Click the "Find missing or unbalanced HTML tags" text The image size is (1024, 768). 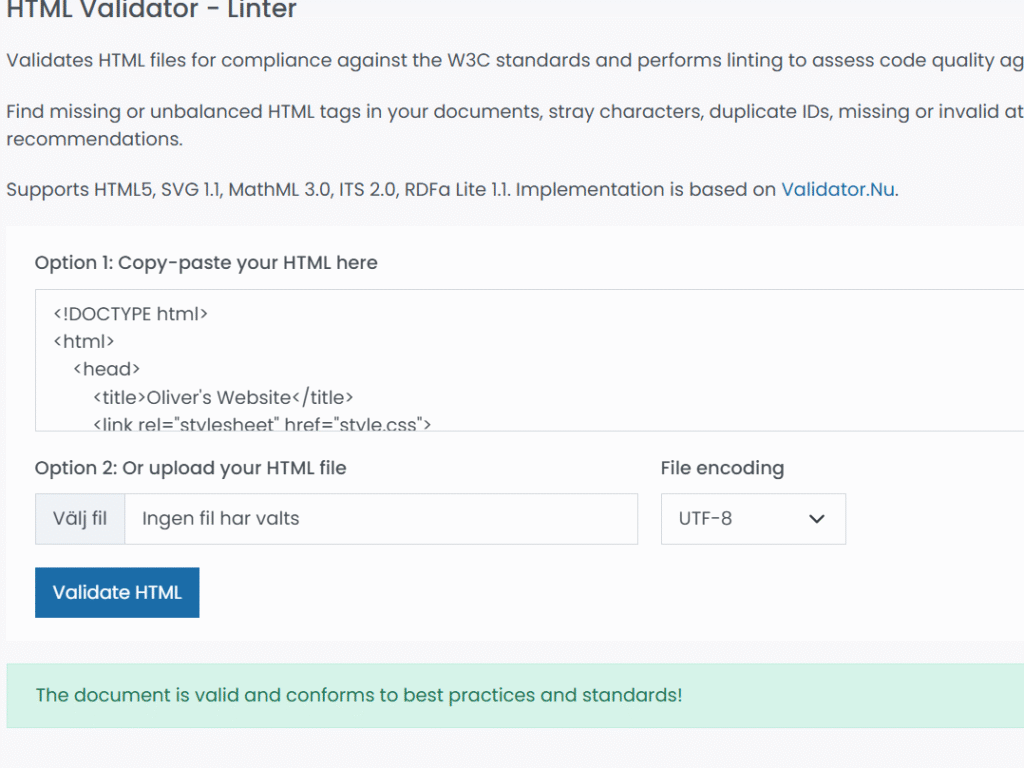click(500, 112)
